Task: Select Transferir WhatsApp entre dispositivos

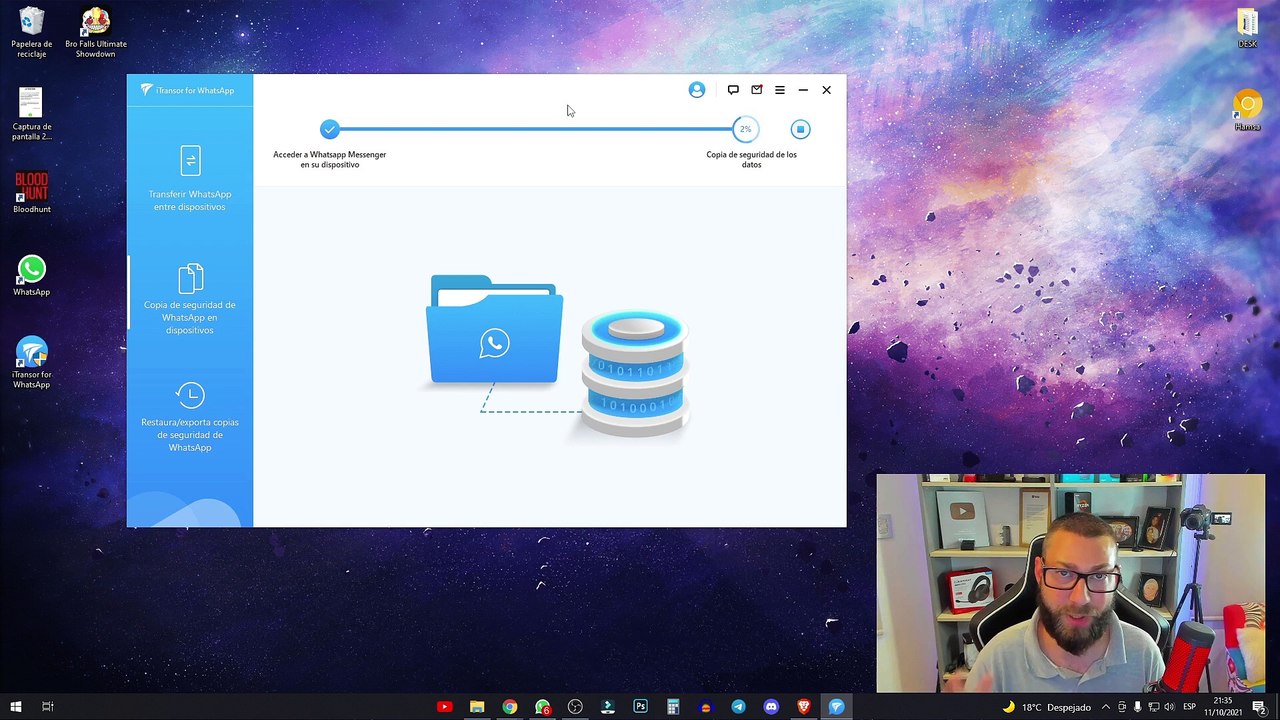Action: 190,179
